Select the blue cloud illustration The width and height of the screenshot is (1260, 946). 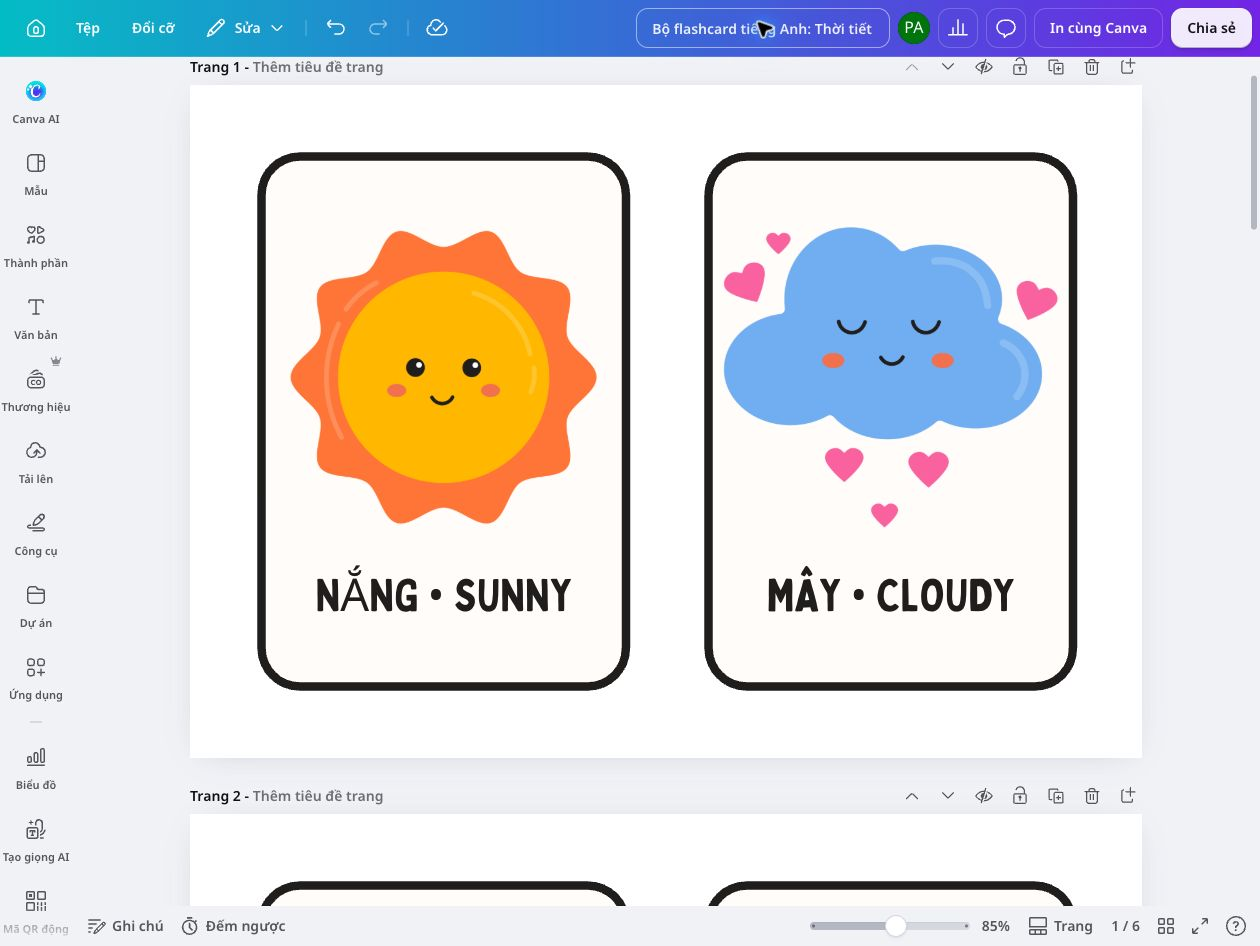click(883, 335)
